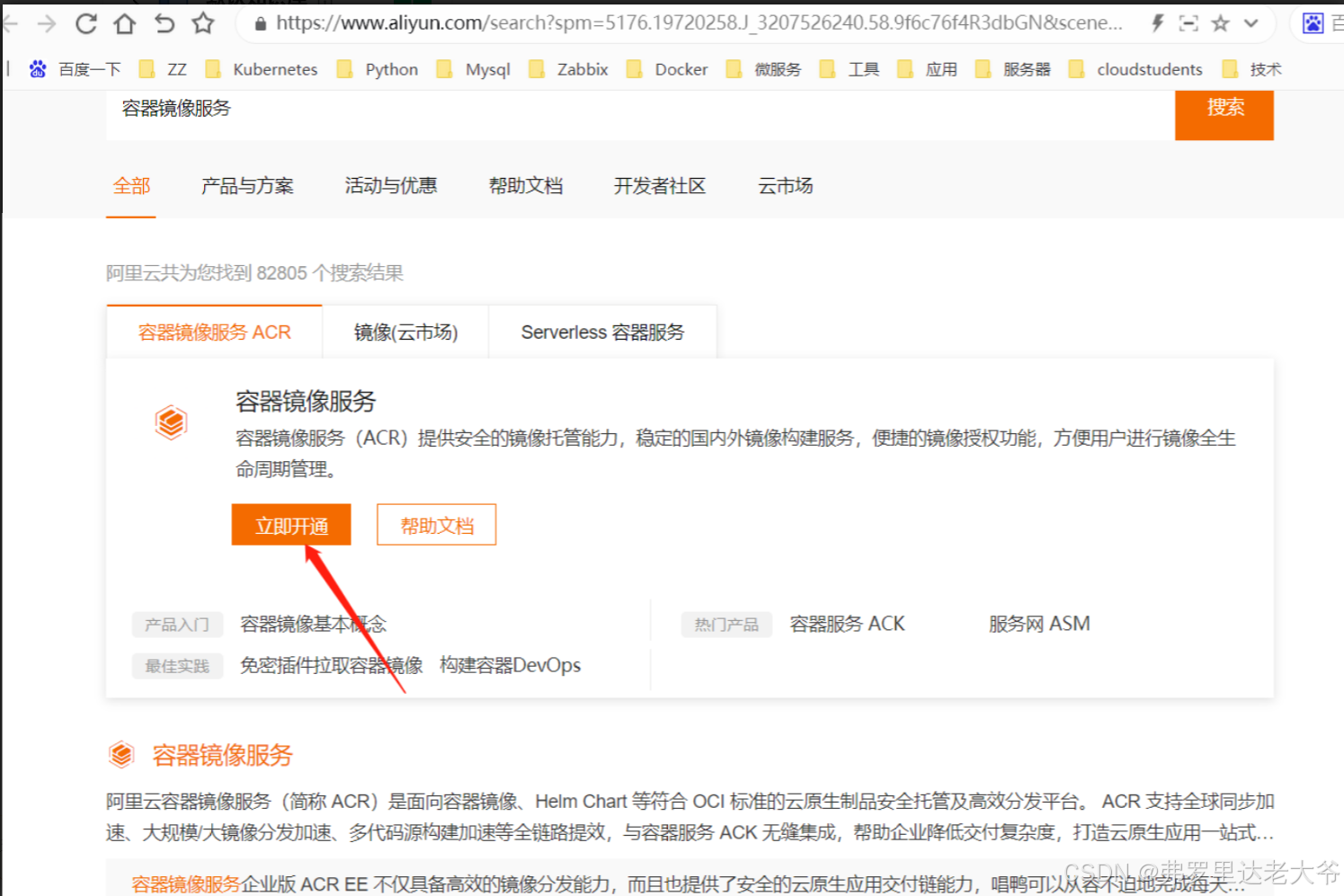
Task: Reload the page with refresh icon
Action: (86, 23)
